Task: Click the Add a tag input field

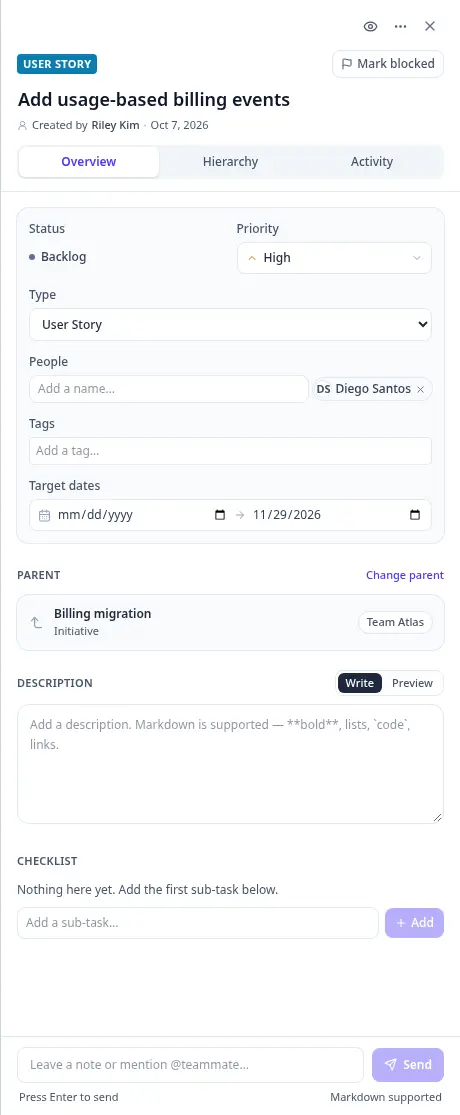Action: pyautogui.click(x=230, y=451)
